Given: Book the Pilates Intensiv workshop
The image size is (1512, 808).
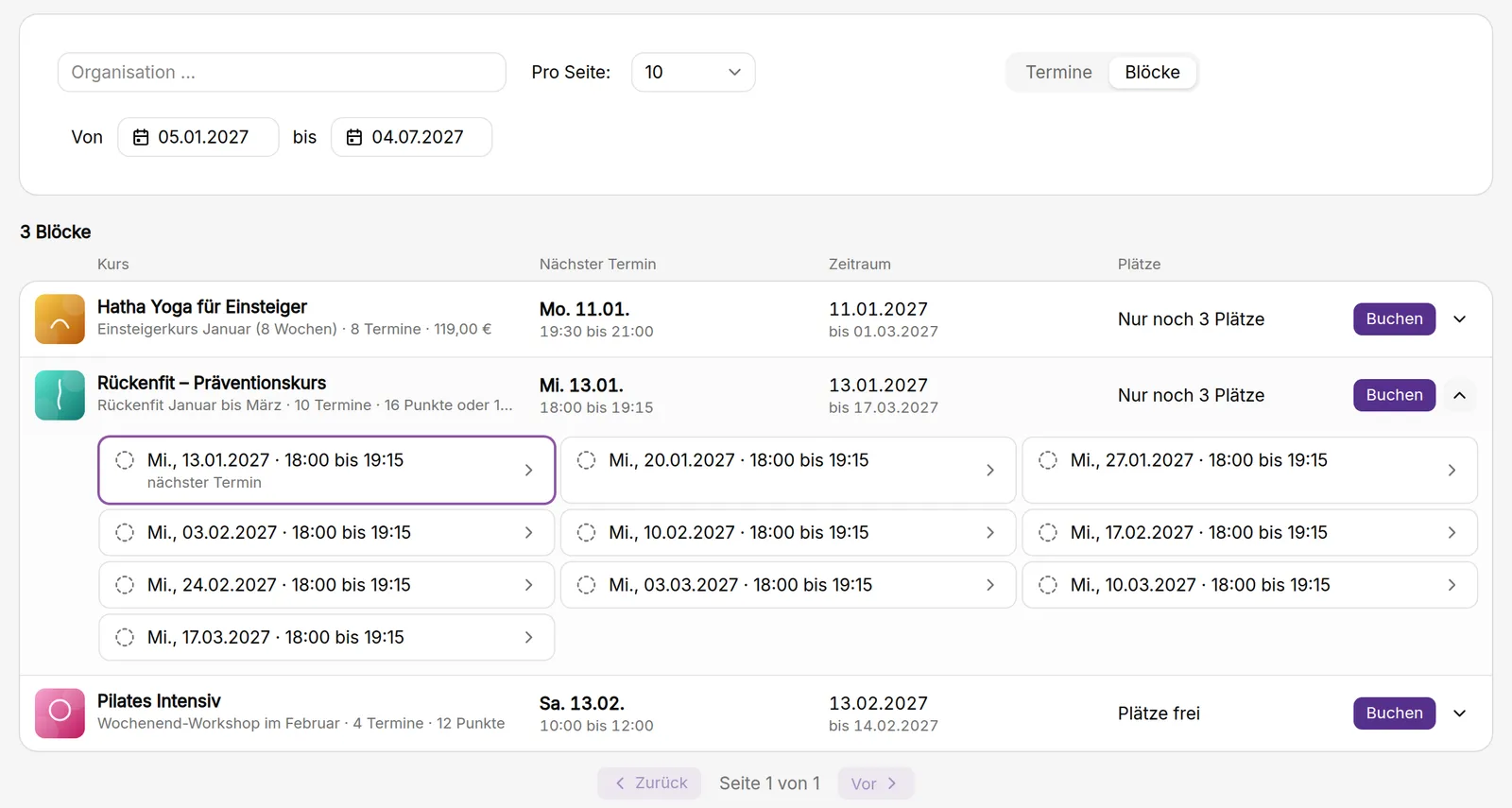Looking at the screenshot, I should 1394,713.
